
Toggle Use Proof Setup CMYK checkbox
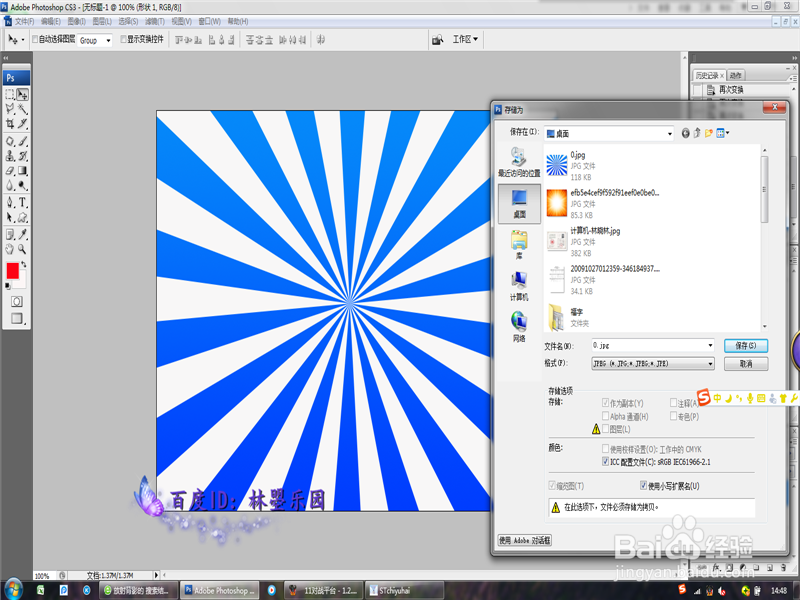click(606, 448)
